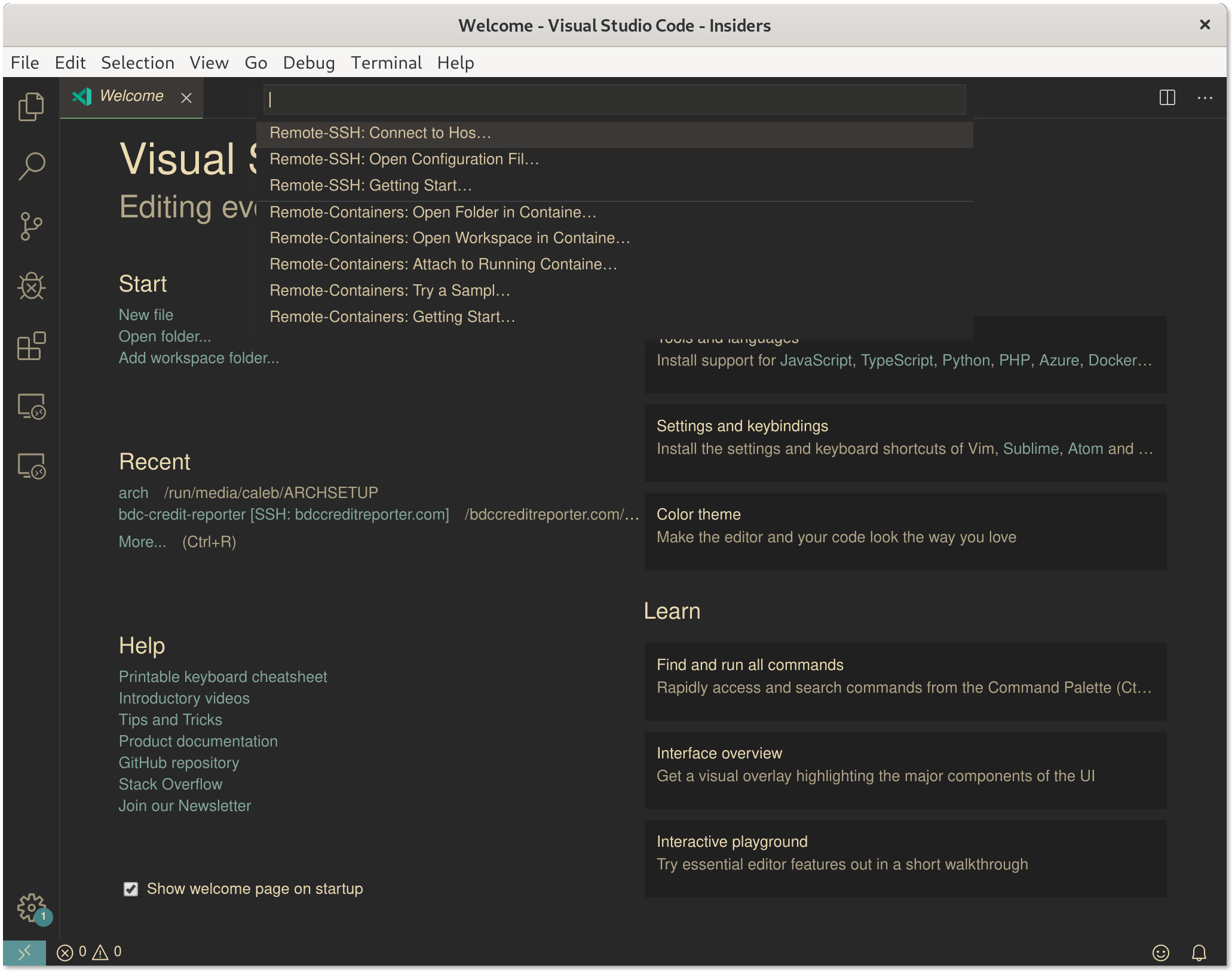1232x971 pixels.
Task: Open the Selection menu
Action: coord(138,63)
